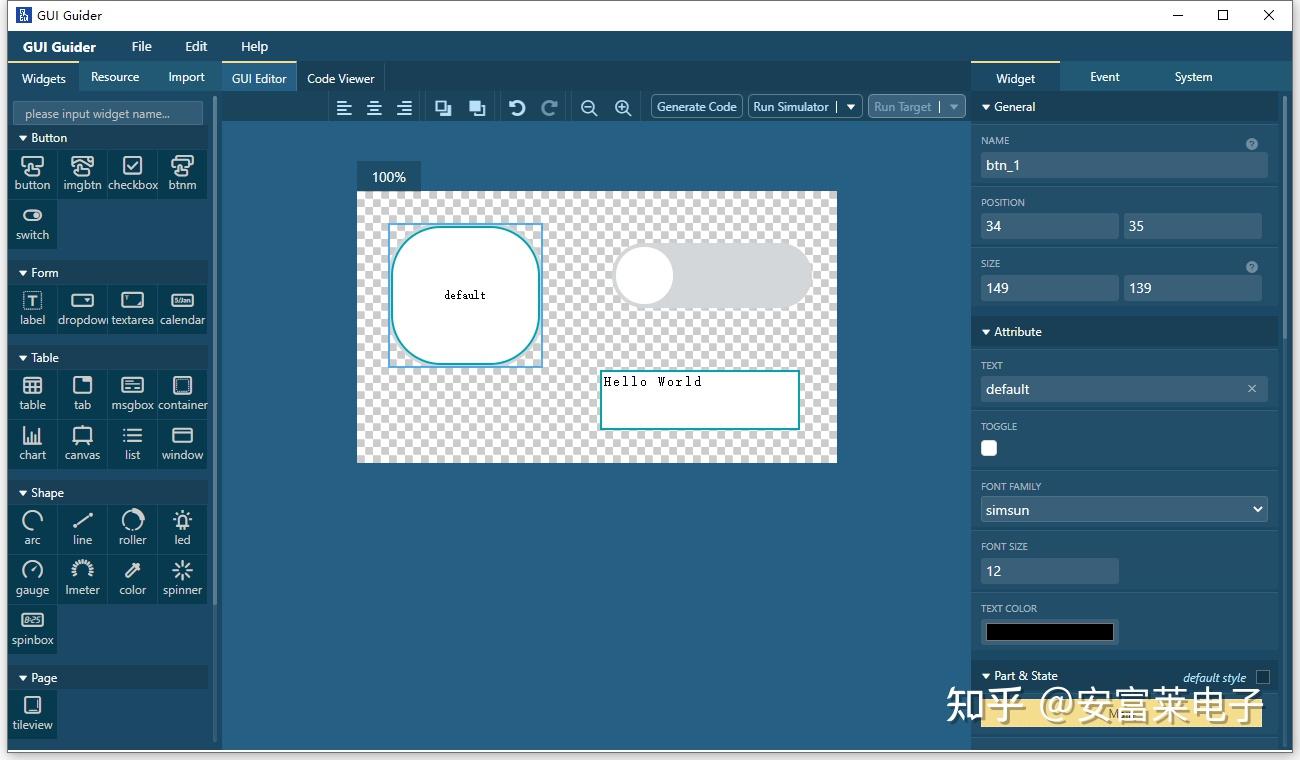This screenshot has width=1300, height=760.
Task: Open the TEXT COLOR swatch picker
Action: click(1049, 631)
